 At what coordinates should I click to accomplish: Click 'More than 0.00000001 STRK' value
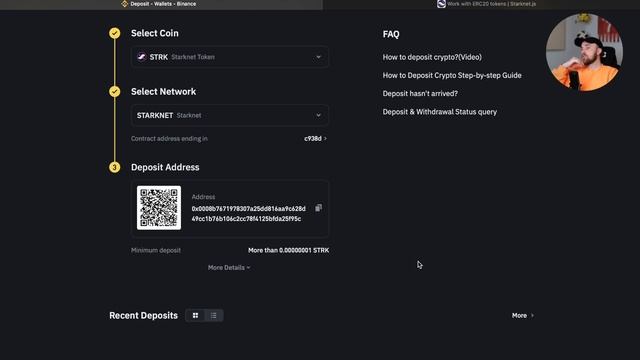click(x=288, y=250)
